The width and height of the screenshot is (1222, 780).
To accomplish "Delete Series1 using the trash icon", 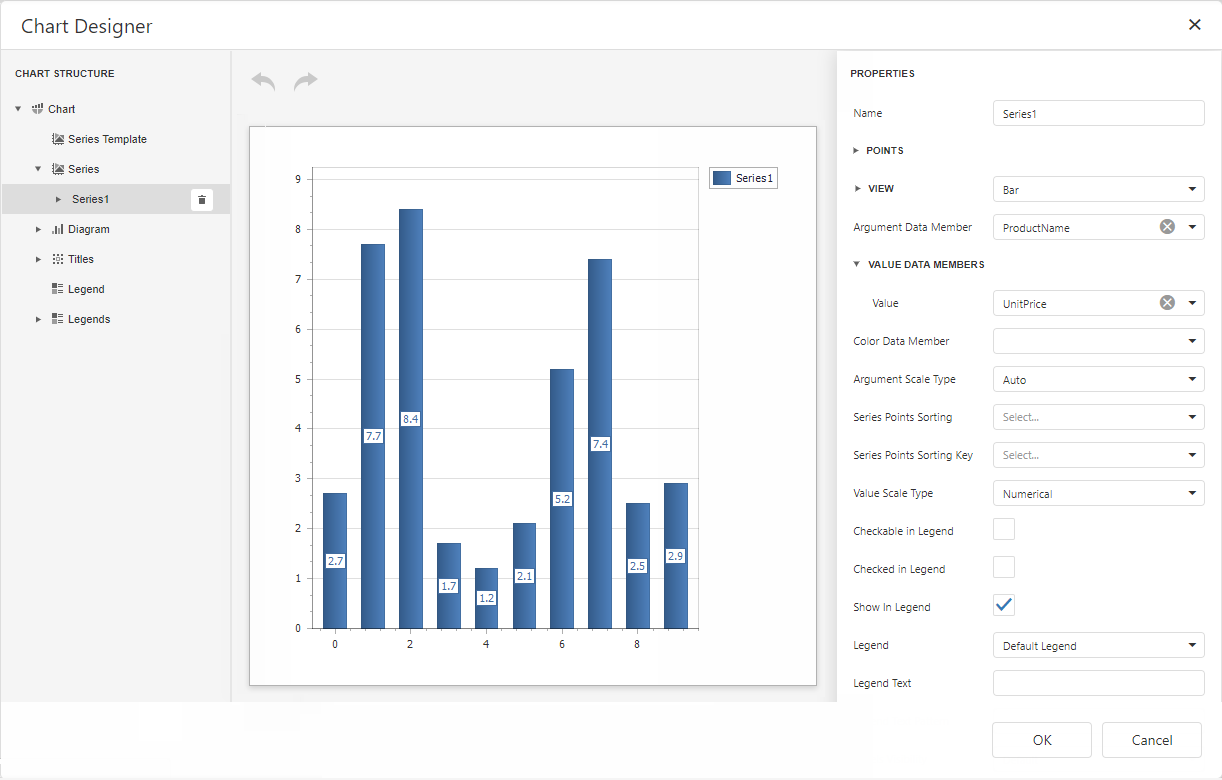I will [x=202, y=199].
